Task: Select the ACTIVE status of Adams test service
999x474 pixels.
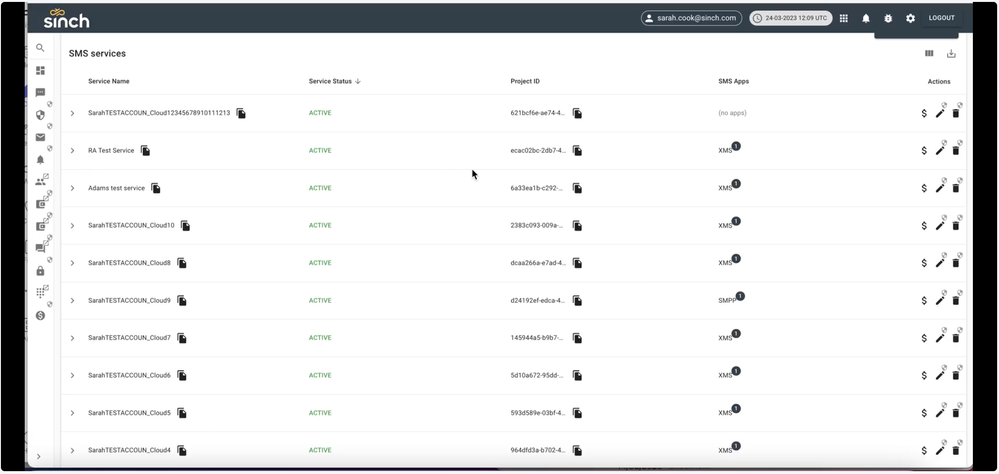Action: [x=320, y=189]
